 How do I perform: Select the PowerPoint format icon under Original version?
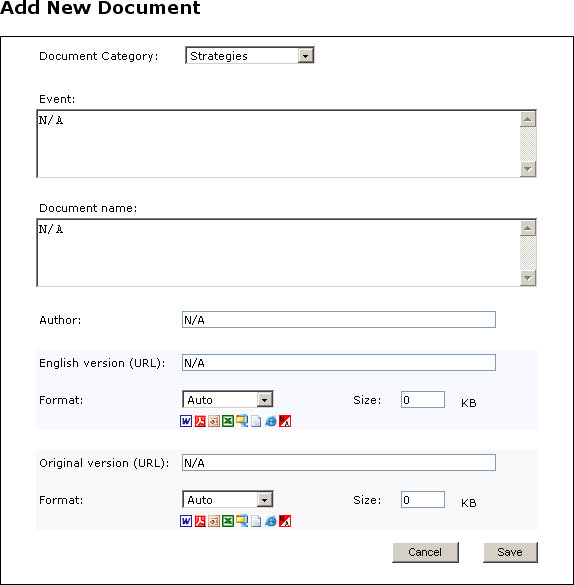click(214, 521)
